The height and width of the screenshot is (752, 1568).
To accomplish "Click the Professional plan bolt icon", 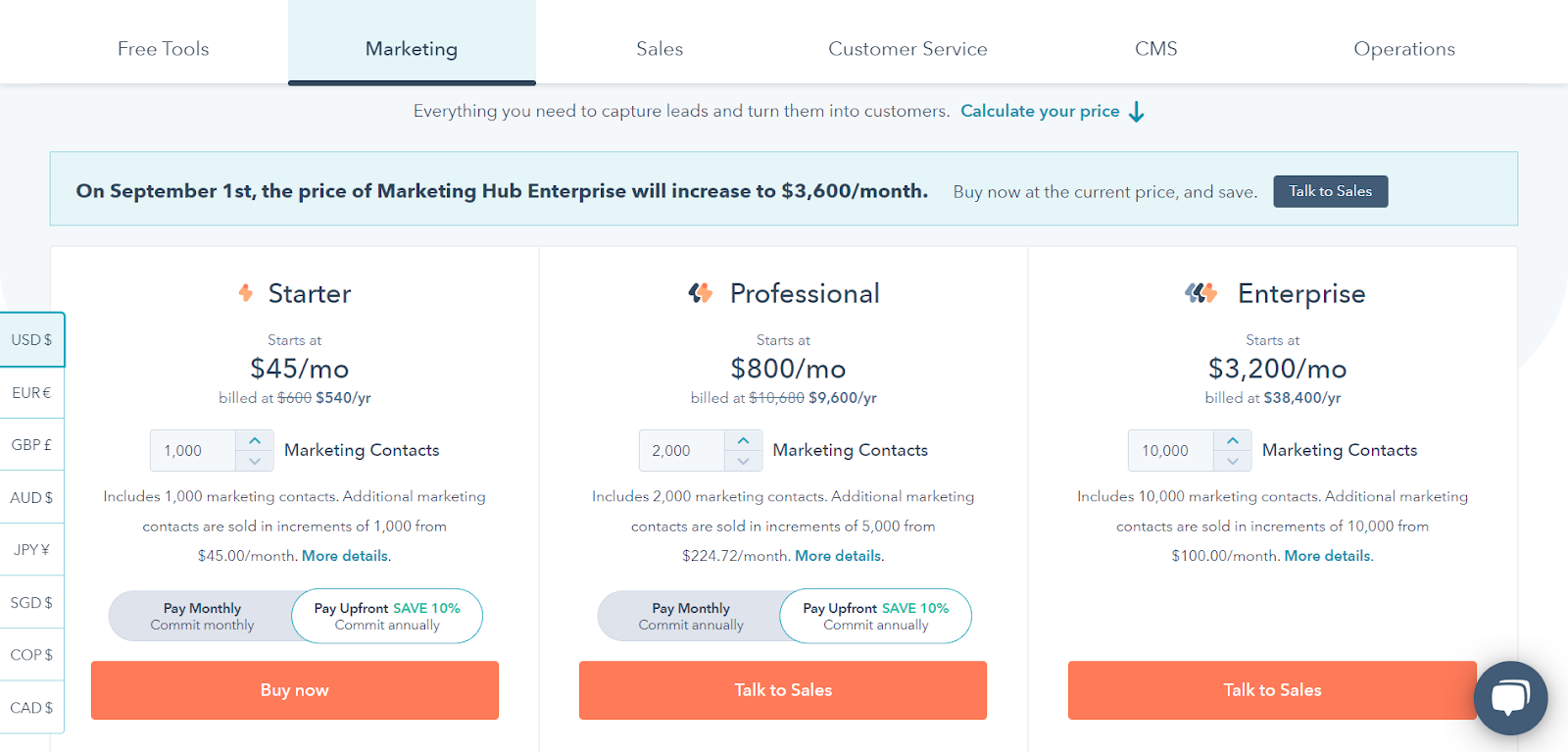I will click(x=700, y=292).
